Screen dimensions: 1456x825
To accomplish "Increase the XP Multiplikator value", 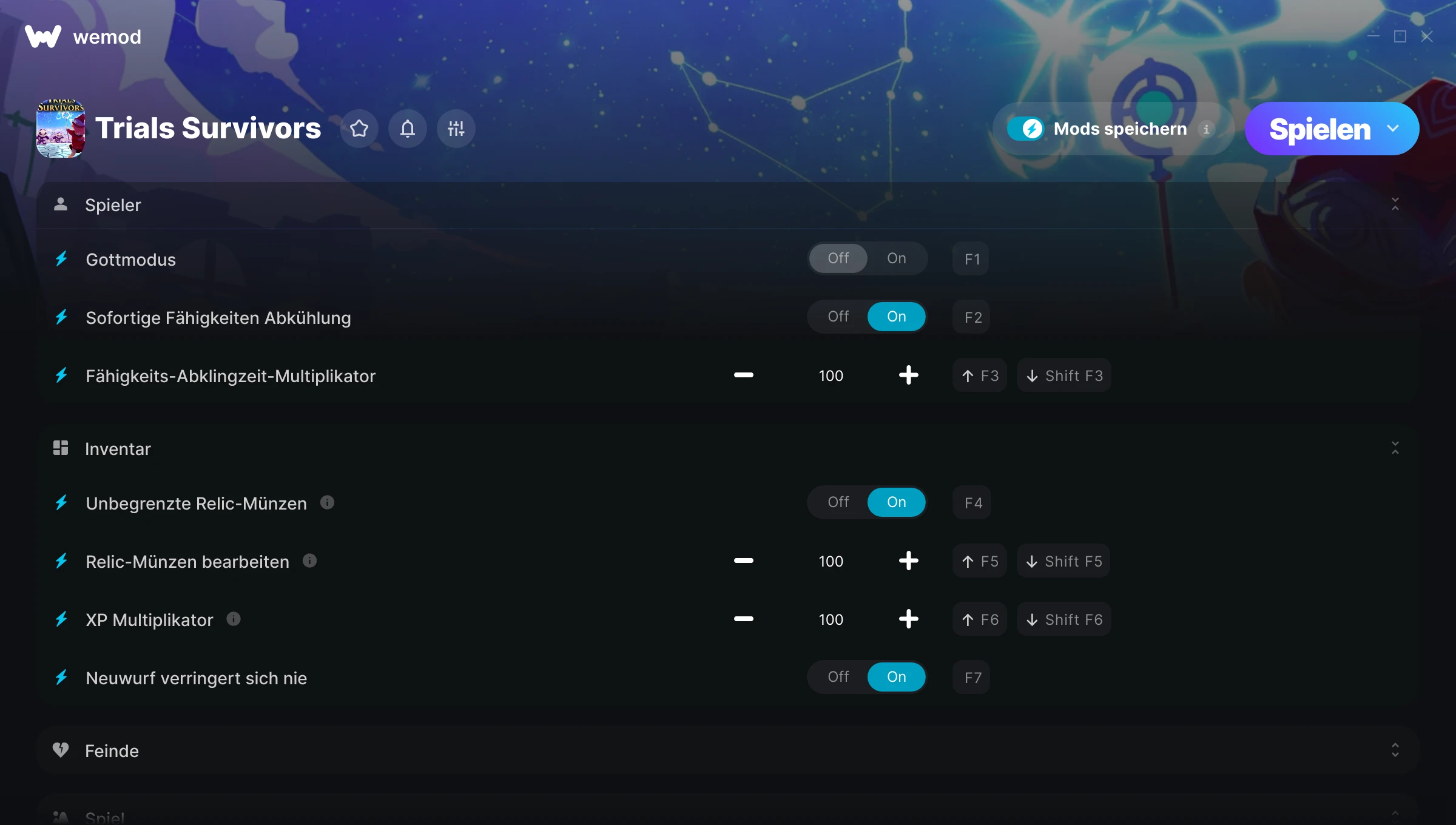I will point(909,619).
